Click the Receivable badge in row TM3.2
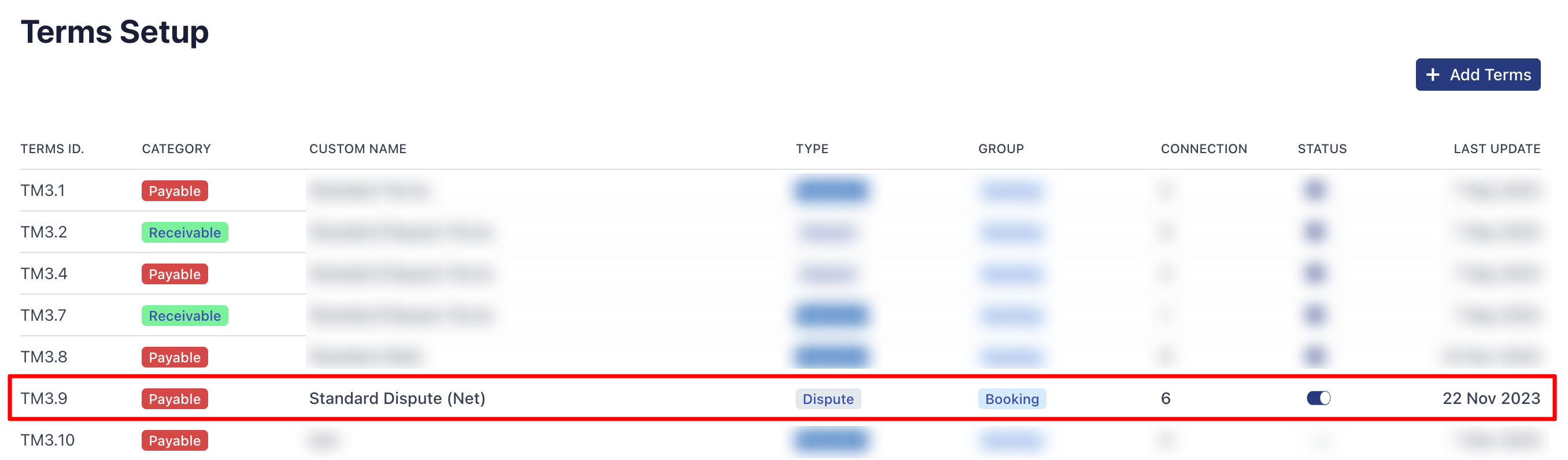 (x=184, y=232)
